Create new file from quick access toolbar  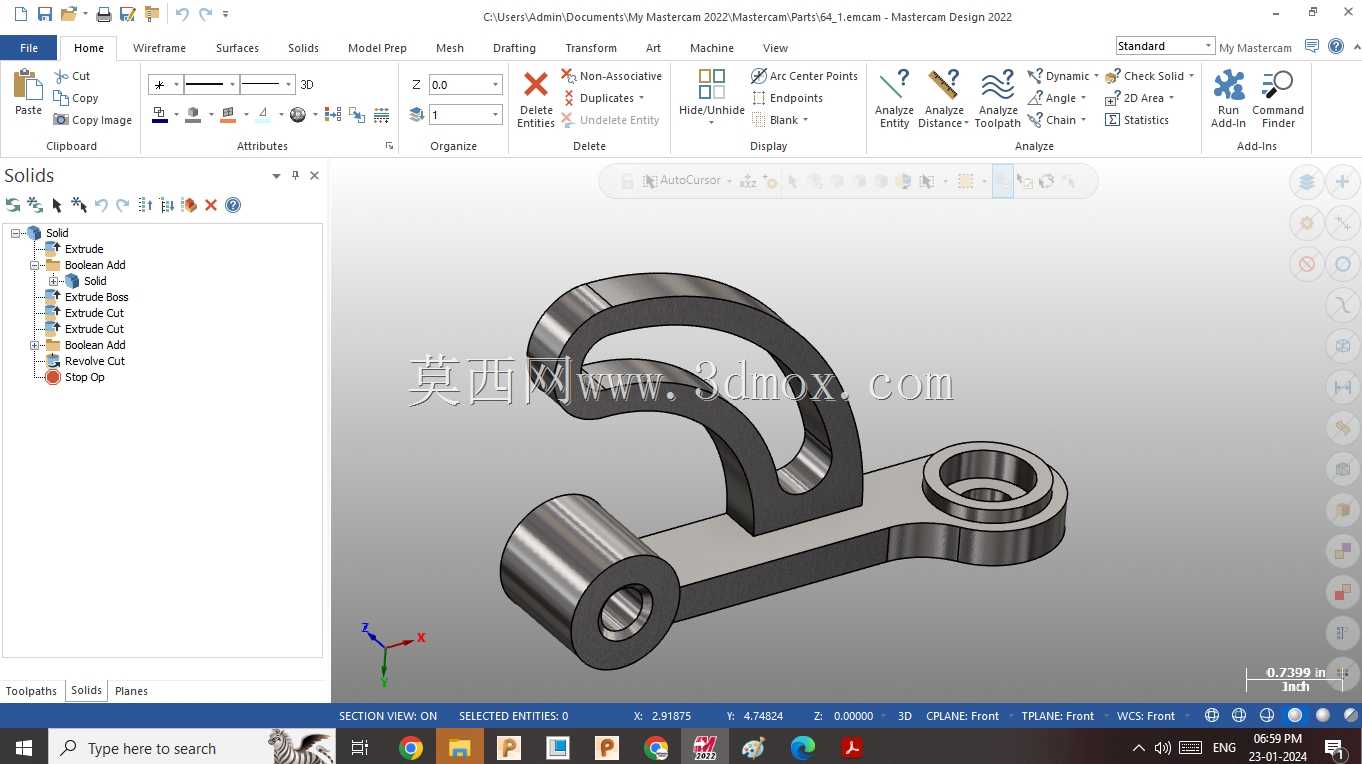[x=20, y=14]
